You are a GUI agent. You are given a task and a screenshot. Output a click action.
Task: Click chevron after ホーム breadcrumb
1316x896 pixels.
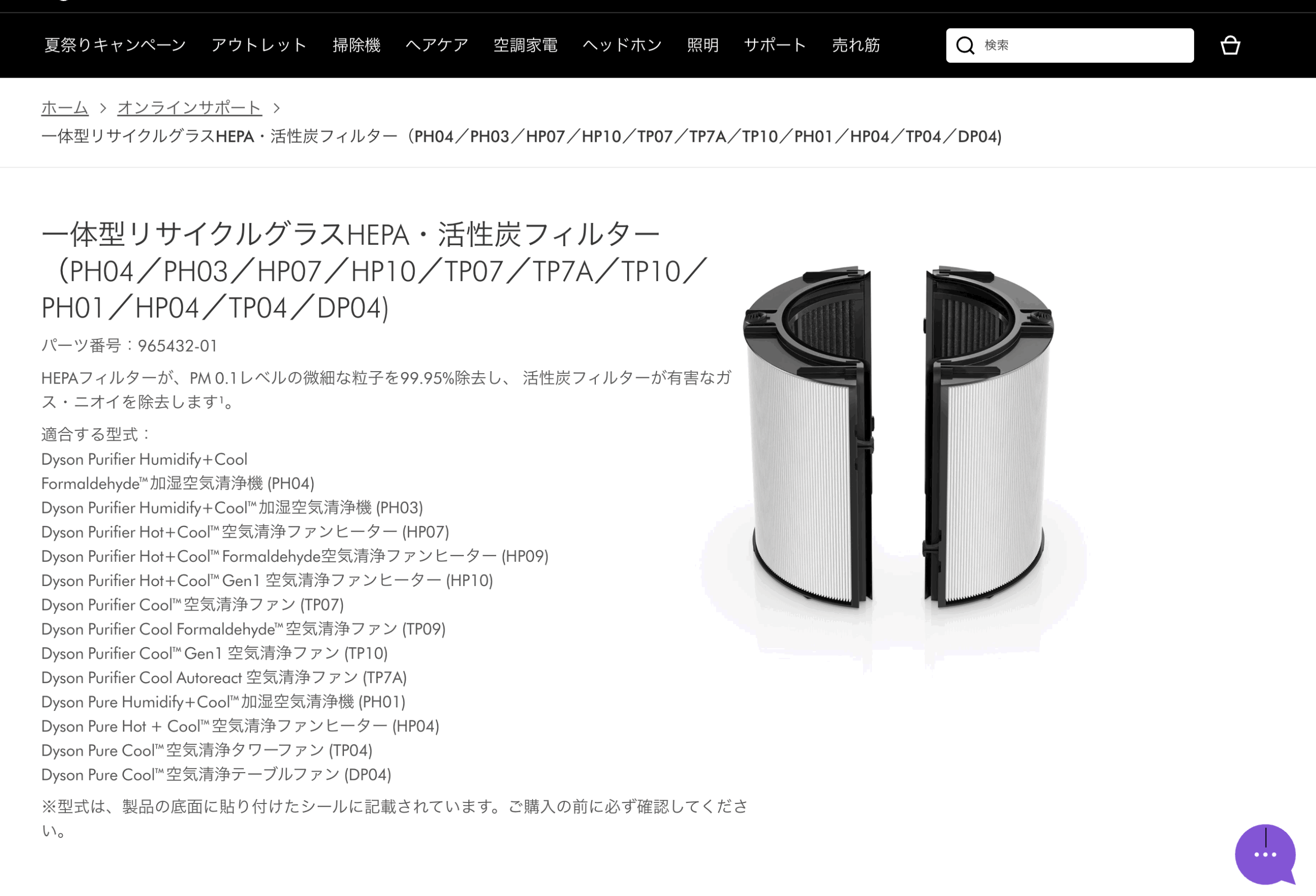(103, 107)
